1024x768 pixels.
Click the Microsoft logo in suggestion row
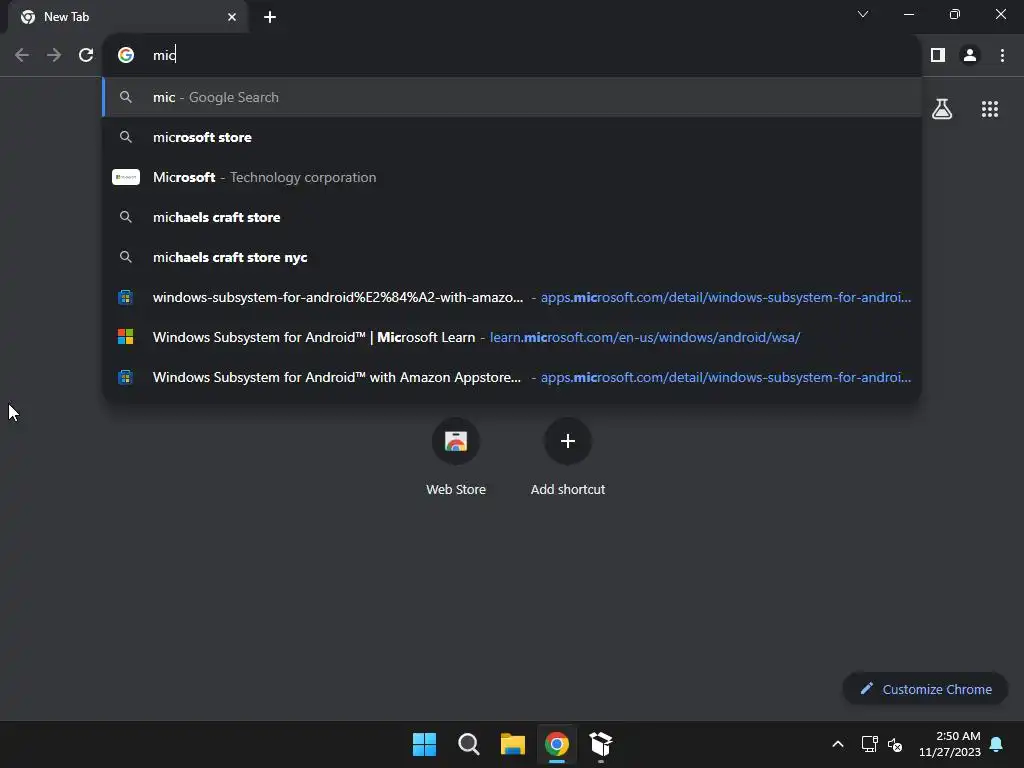[126, 177]
